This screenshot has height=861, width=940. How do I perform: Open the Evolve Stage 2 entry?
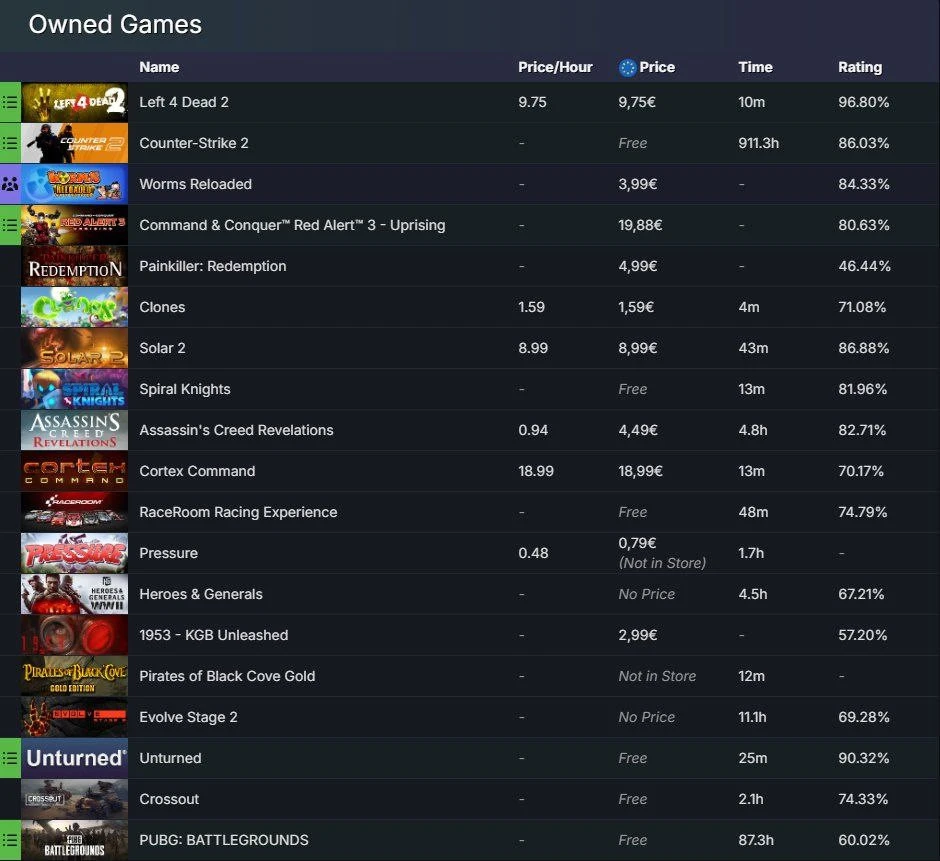pos(188,717)
